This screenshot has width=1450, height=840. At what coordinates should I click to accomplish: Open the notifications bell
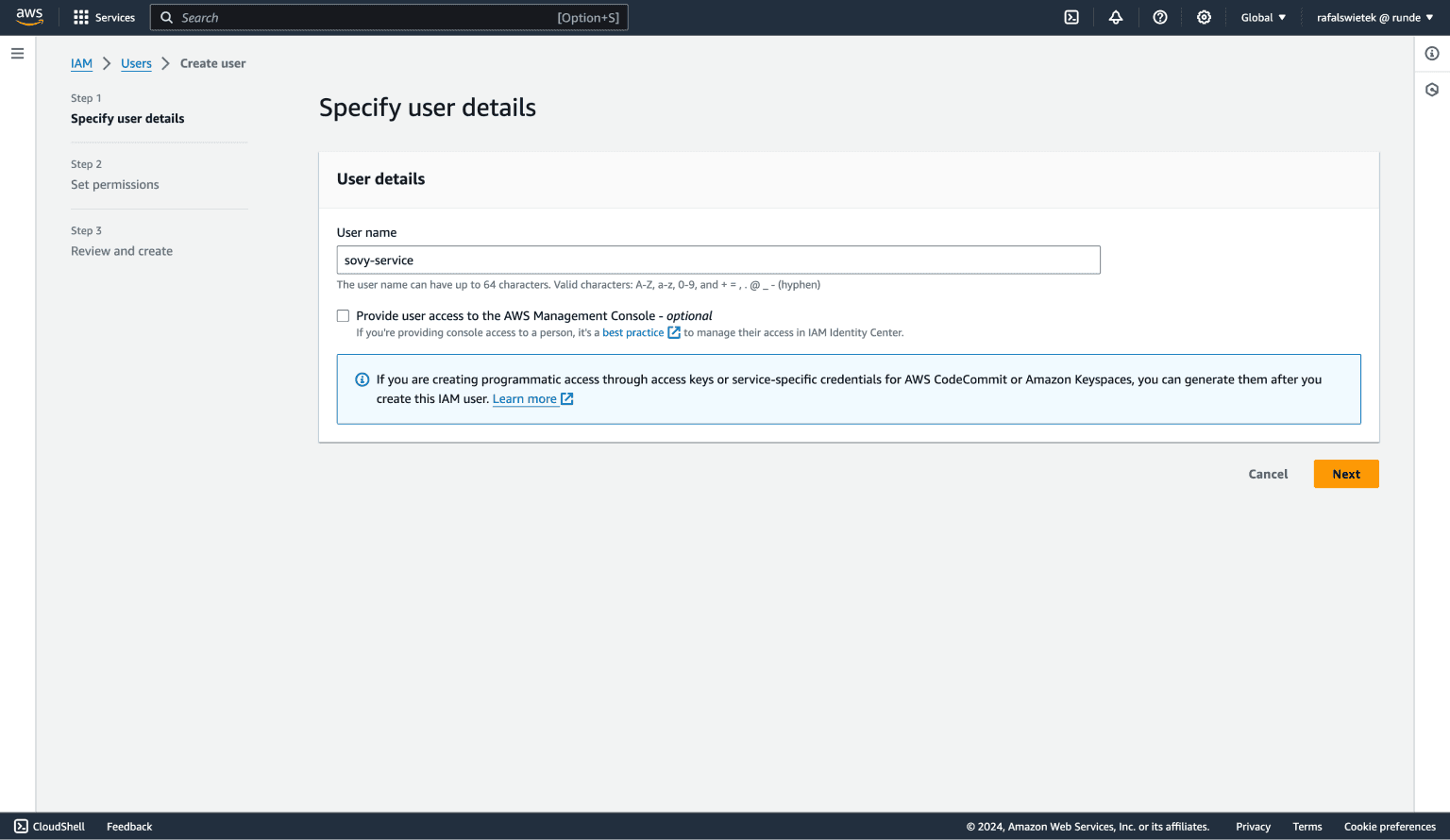pos(1116,17)
